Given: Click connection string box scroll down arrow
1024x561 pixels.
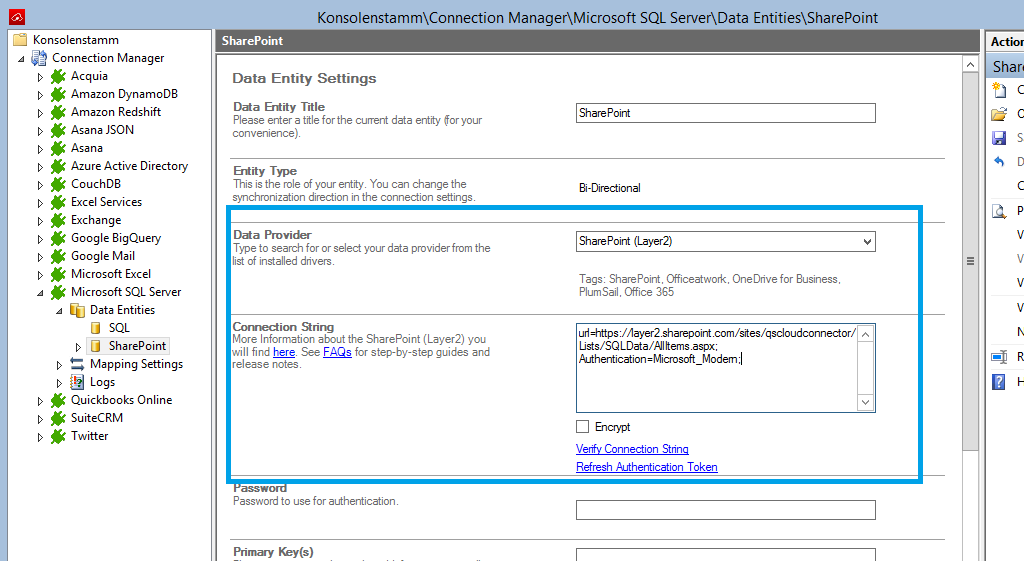Looking at the screenshot, I should coord(865,402).
